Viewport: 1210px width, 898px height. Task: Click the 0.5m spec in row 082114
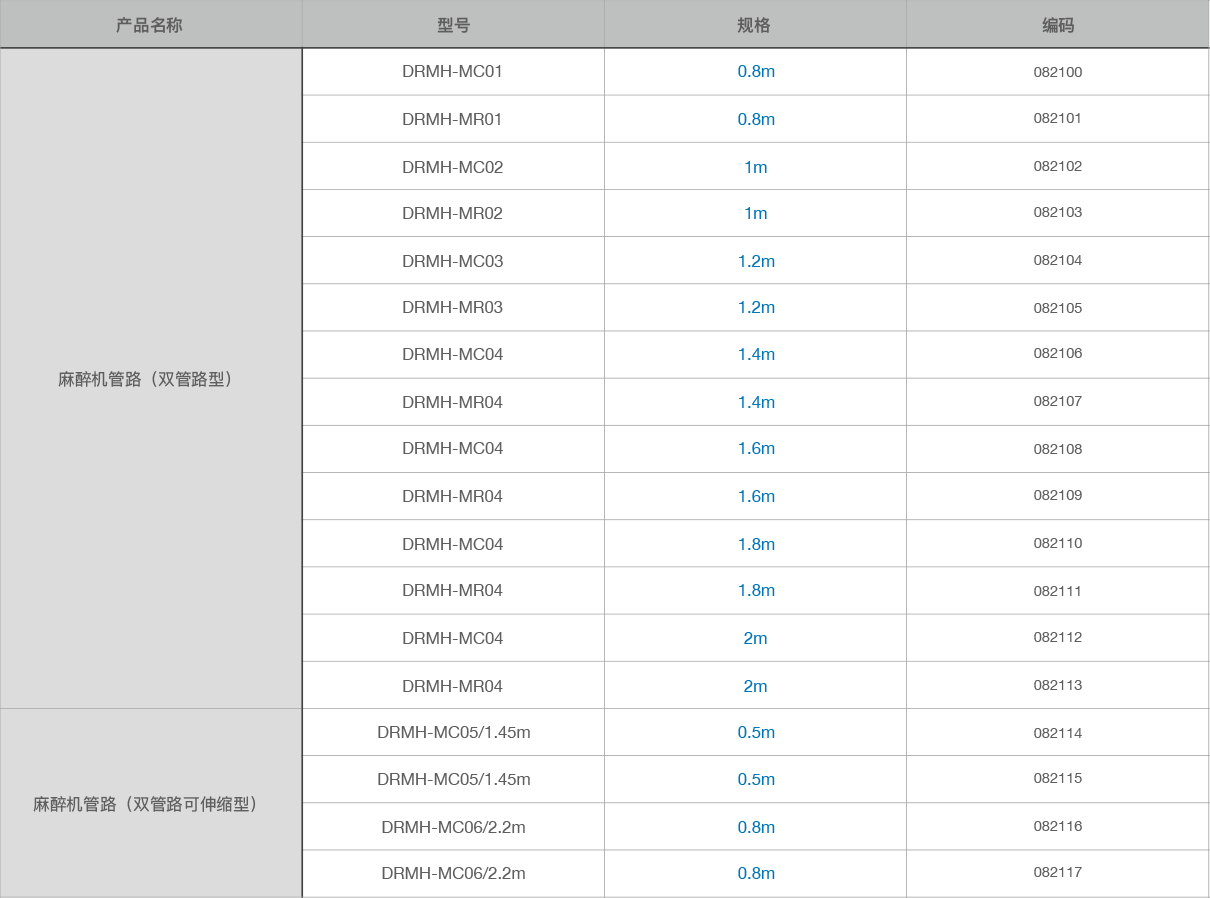[x=756, y=732]
